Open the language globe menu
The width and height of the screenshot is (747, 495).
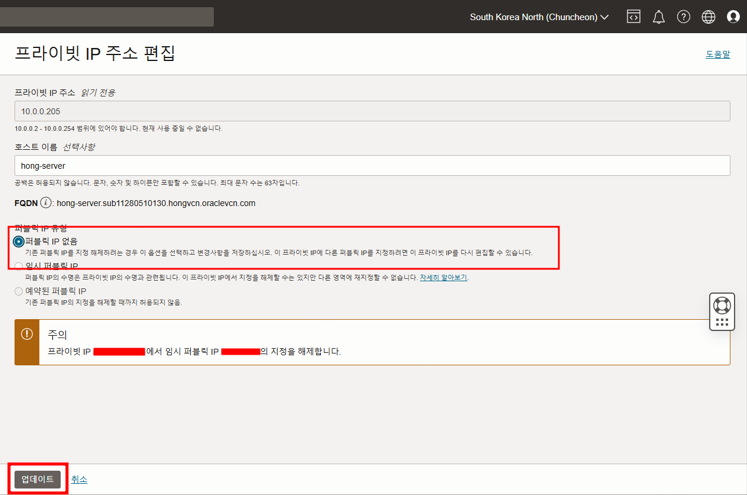click(708, 17)
